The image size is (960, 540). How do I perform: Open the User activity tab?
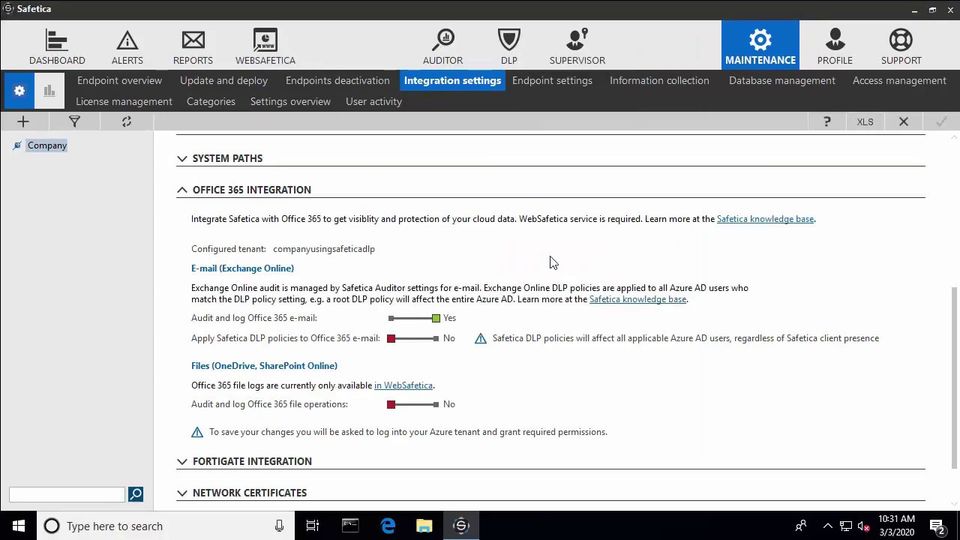coord(373,102)
